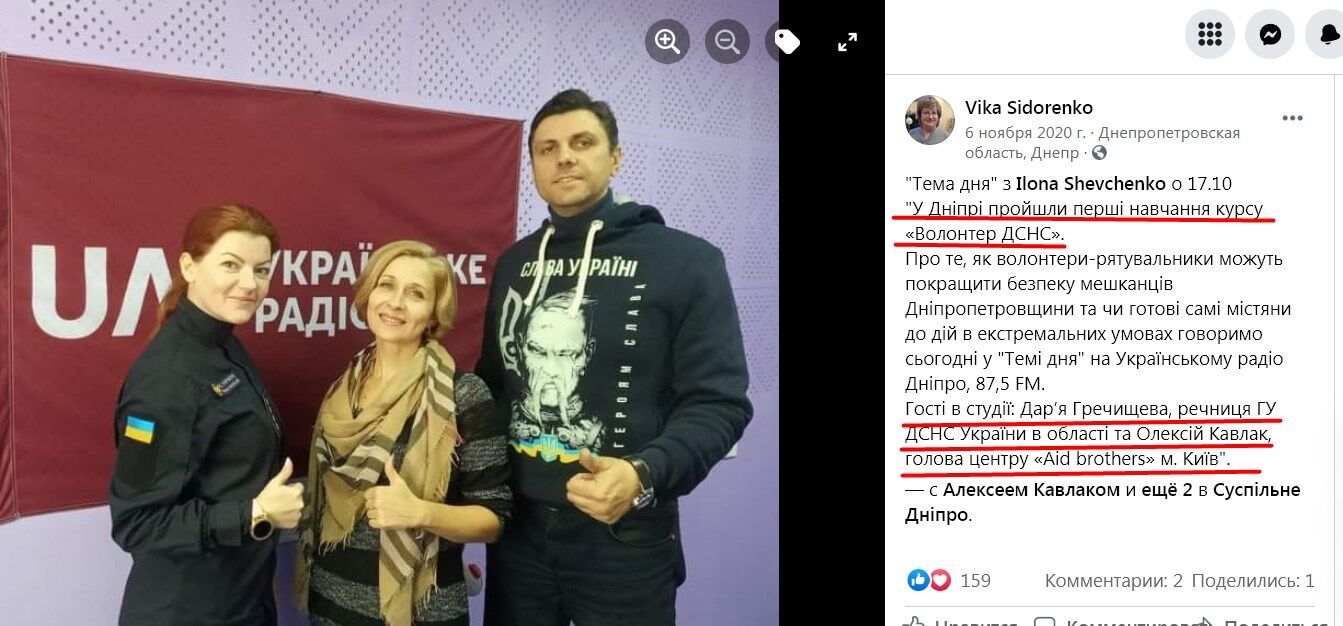Zoom in on the photo

tap(667, 41)
